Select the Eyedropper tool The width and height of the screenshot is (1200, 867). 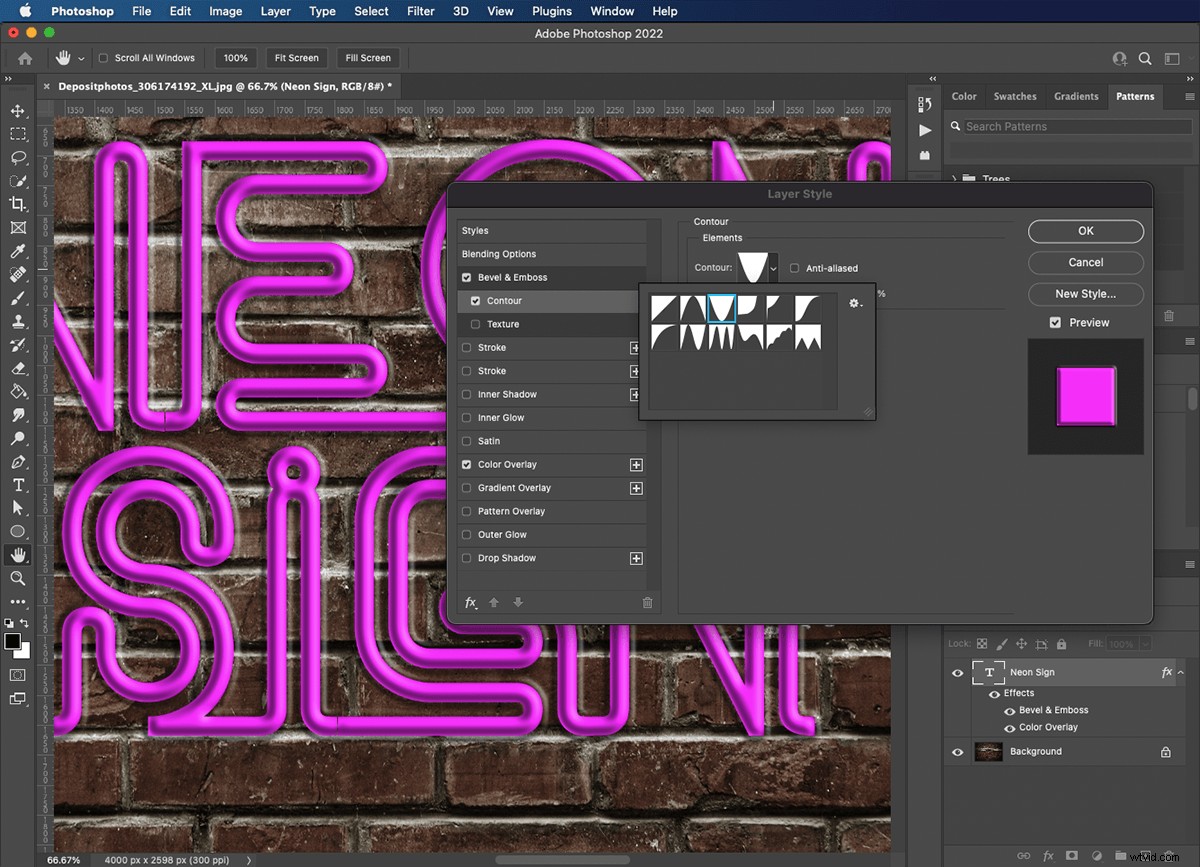click(17, 251)
